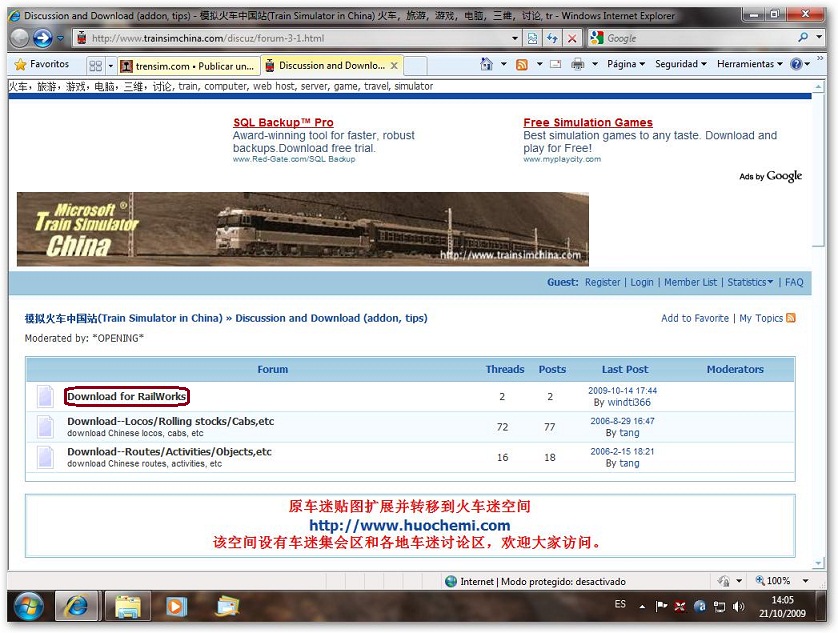This screenshot has height=633, width=838.
Task: Click the Favorites star button
Action: [x=42, y=64]
